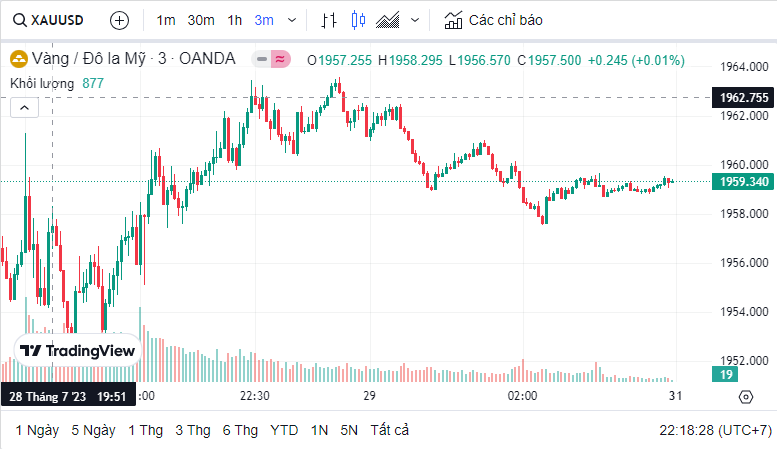This screenshot has height=449, width=777.
Task: Open the Các chỉ báo indicators panel
Action: (494, 20)
